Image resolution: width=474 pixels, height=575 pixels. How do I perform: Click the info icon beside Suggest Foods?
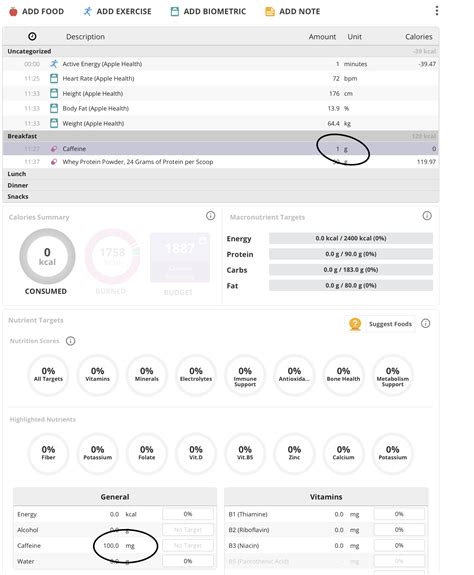(425, 323)
